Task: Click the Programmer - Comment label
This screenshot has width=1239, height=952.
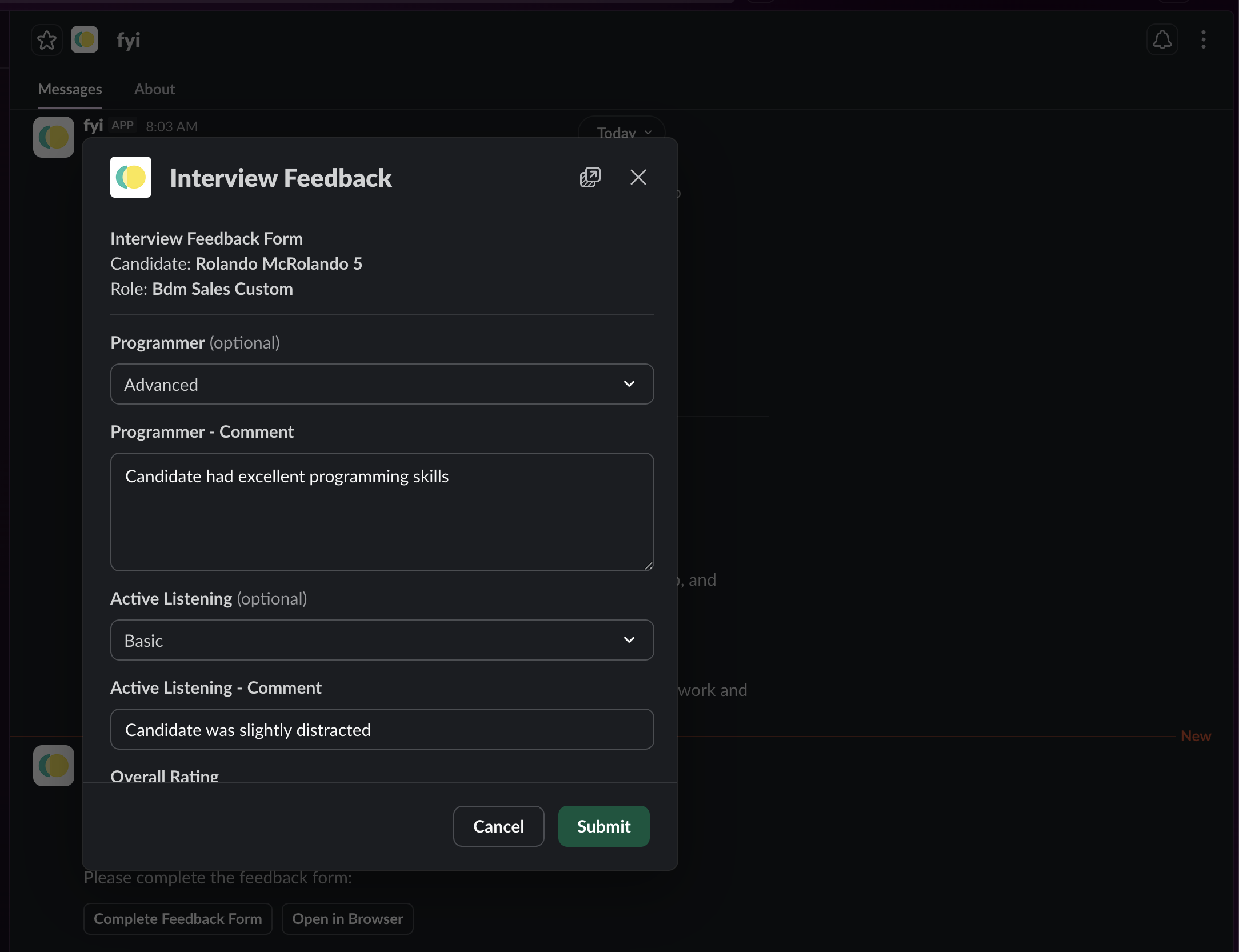Action: [202, 432]
